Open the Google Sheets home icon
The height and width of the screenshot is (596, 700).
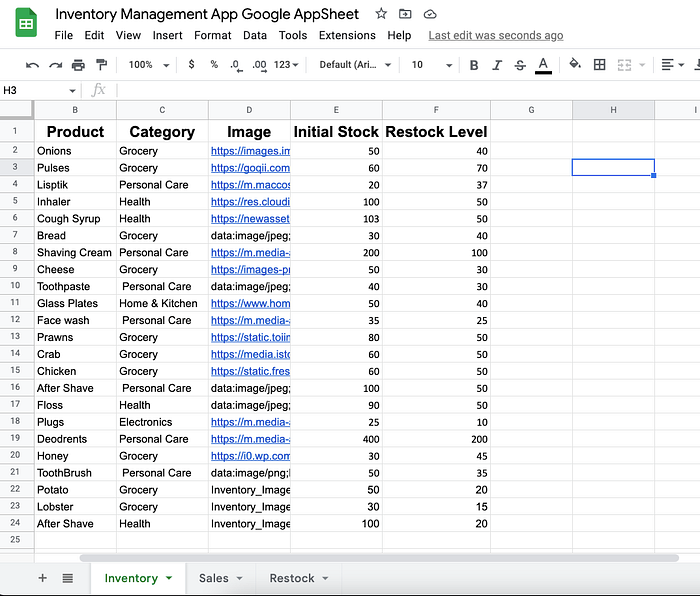tap(26, 23)
